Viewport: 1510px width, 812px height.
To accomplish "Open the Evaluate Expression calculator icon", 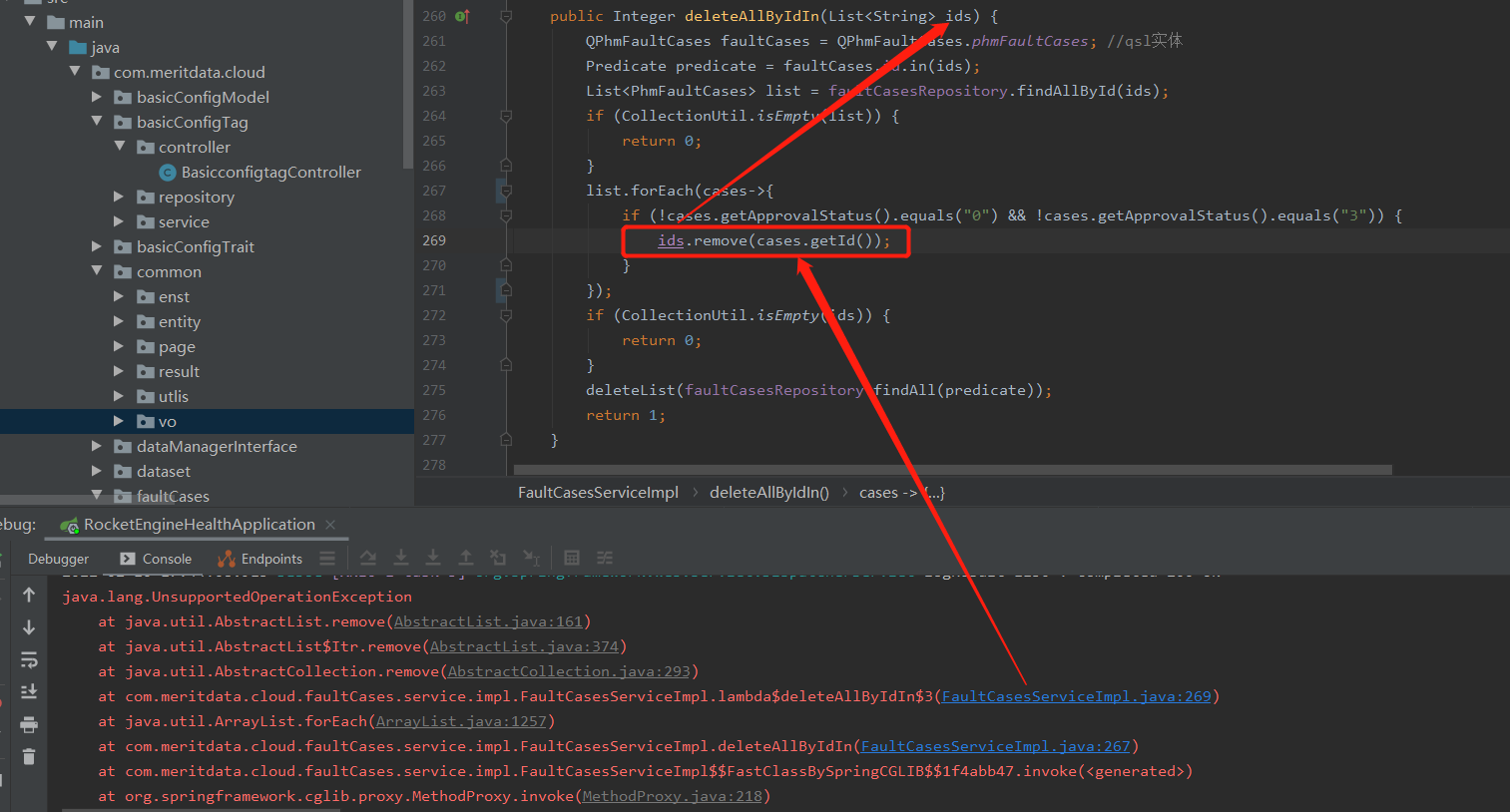I will click(572, 558).
